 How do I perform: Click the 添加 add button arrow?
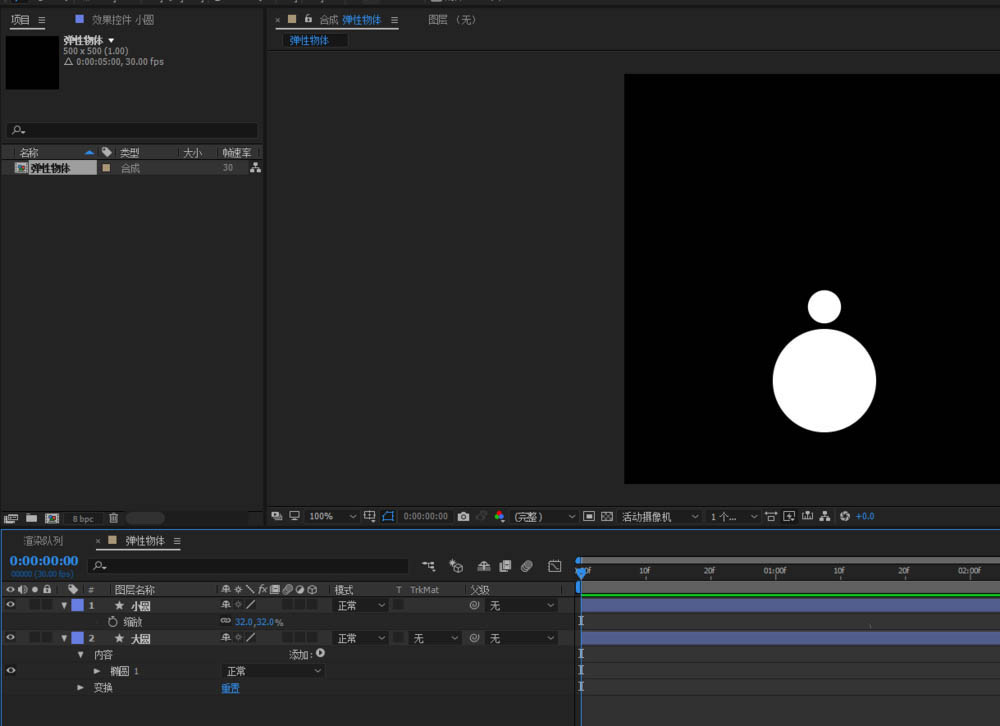click(x=320, y=654)
